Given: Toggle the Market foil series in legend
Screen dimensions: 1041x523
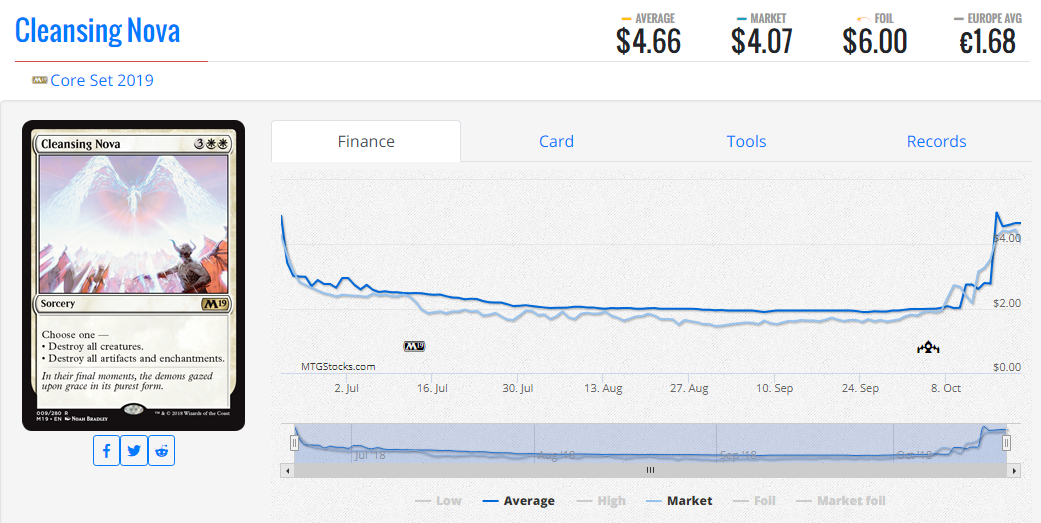Looking at the screenshot, I should click(x=841, y=501).
